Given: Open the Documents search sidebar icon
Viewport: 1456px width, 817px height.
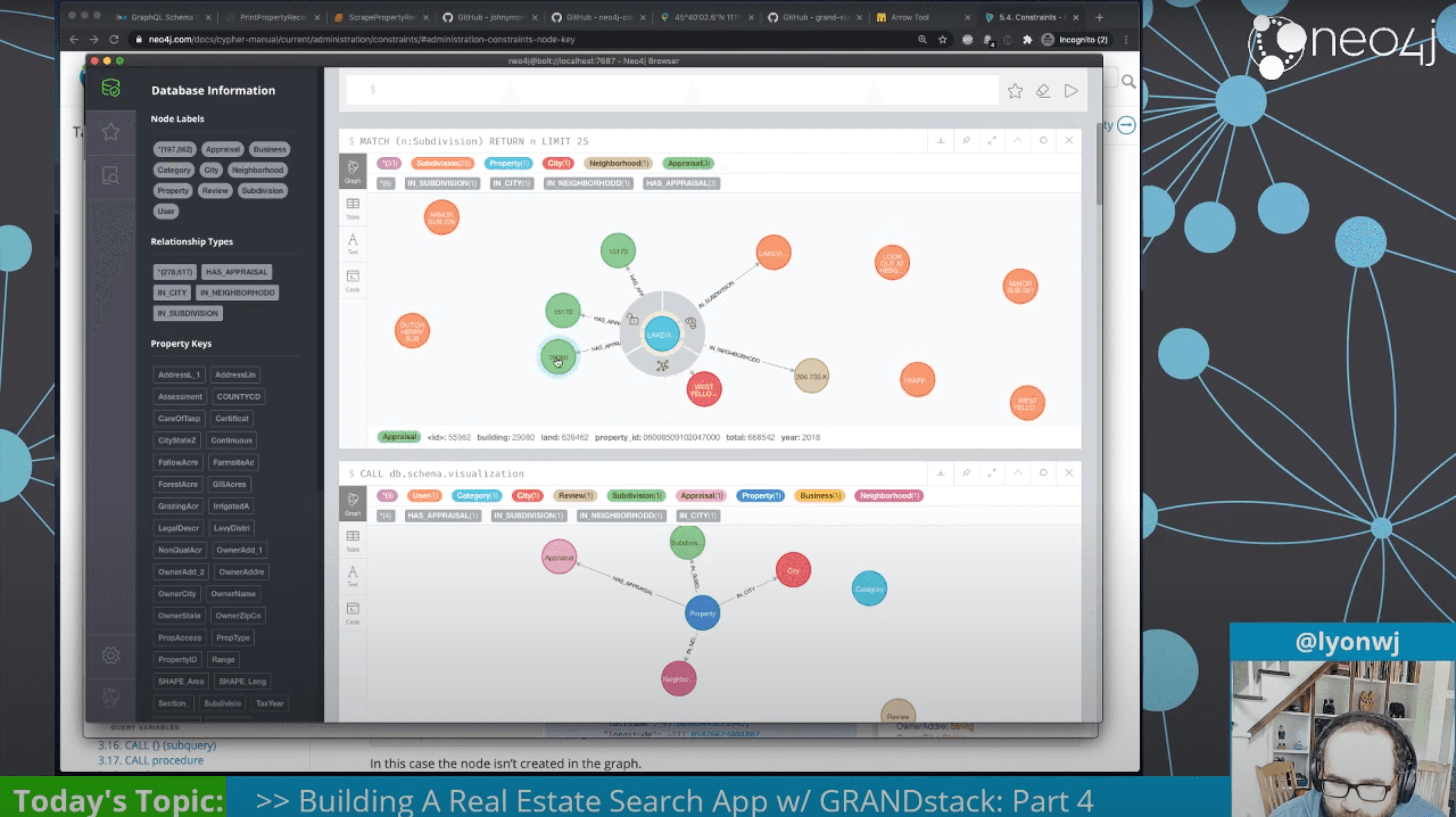Looking at the screenshot, I should tap(111, 176).
